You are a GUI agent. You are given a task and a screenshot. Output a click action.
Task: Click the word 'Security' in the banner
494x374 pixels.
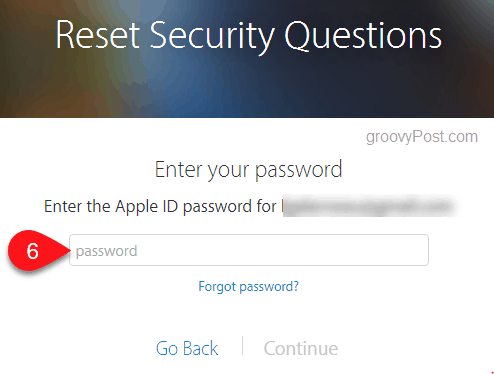(212, 37)
